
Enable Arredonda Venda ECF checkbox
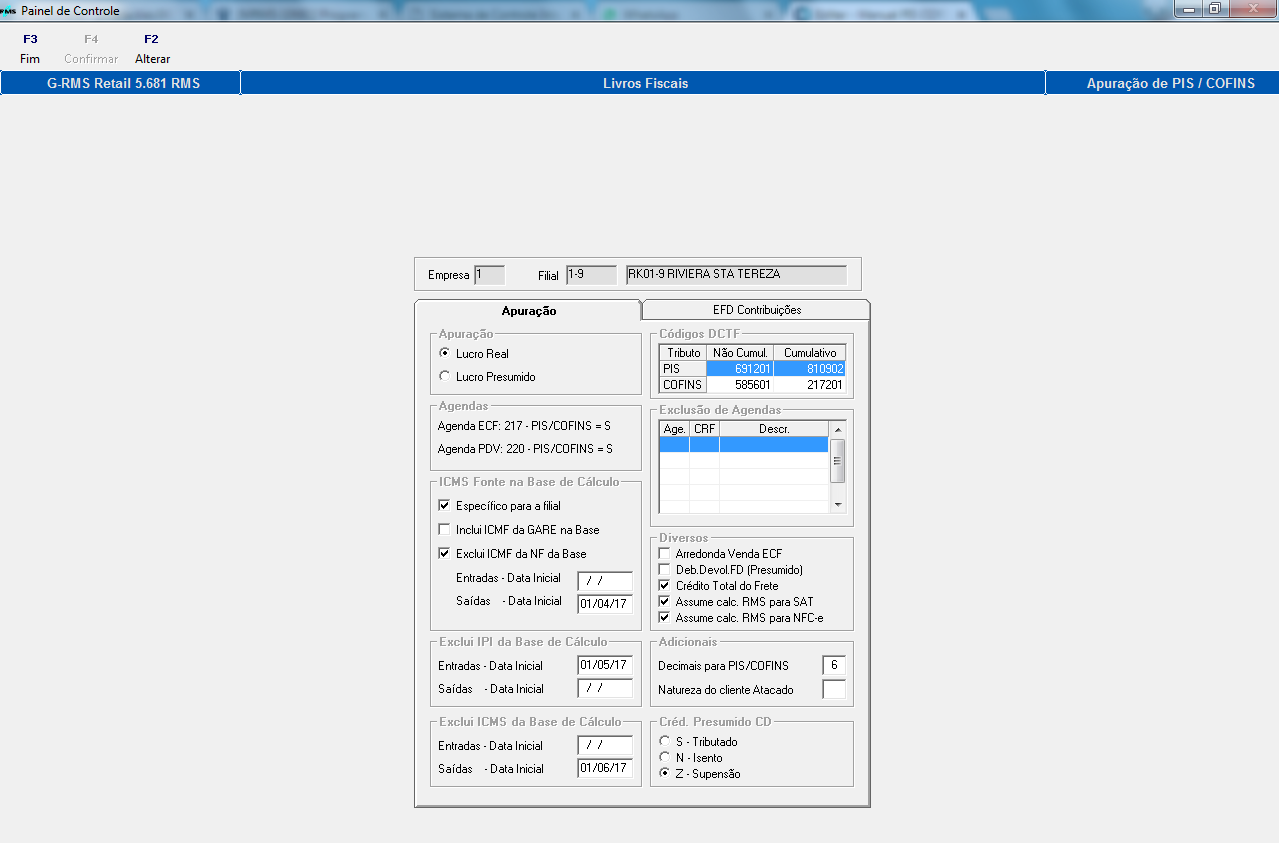point(720,553)
